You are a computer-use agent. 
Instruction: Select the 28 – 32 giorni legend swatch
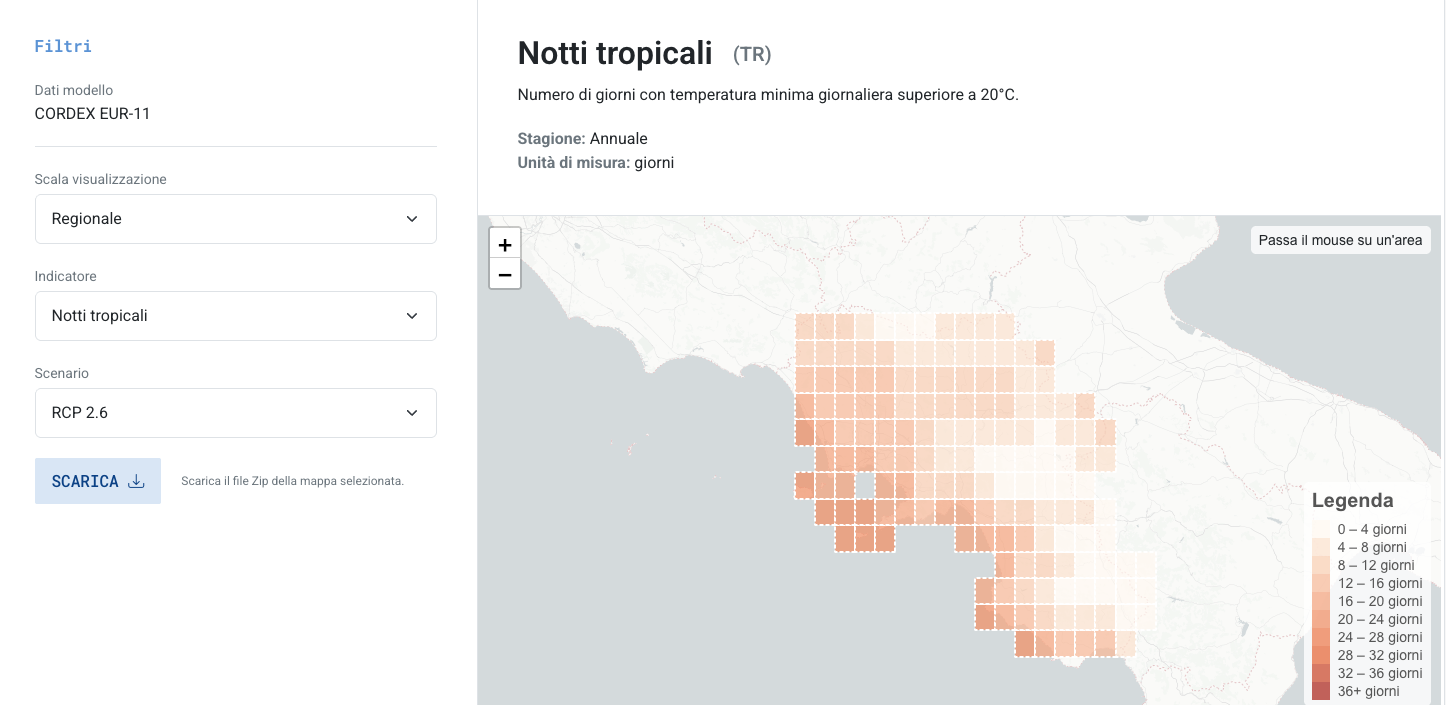(x=1321, y=655)
